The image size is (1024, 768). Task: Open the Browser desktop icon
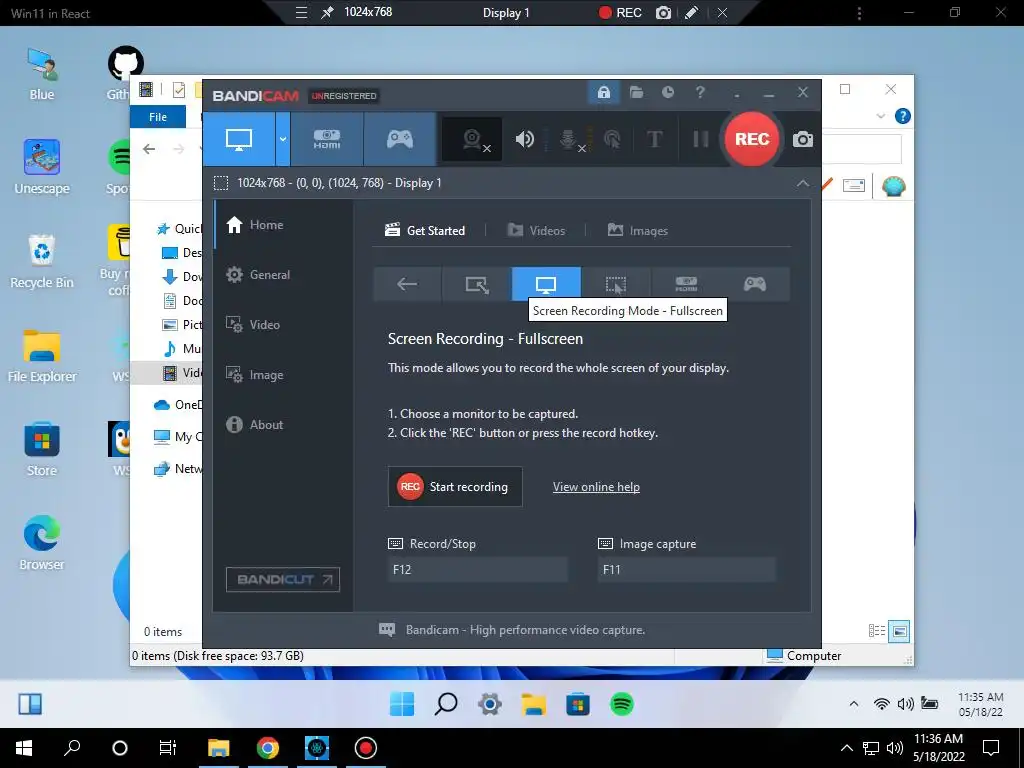42,544
